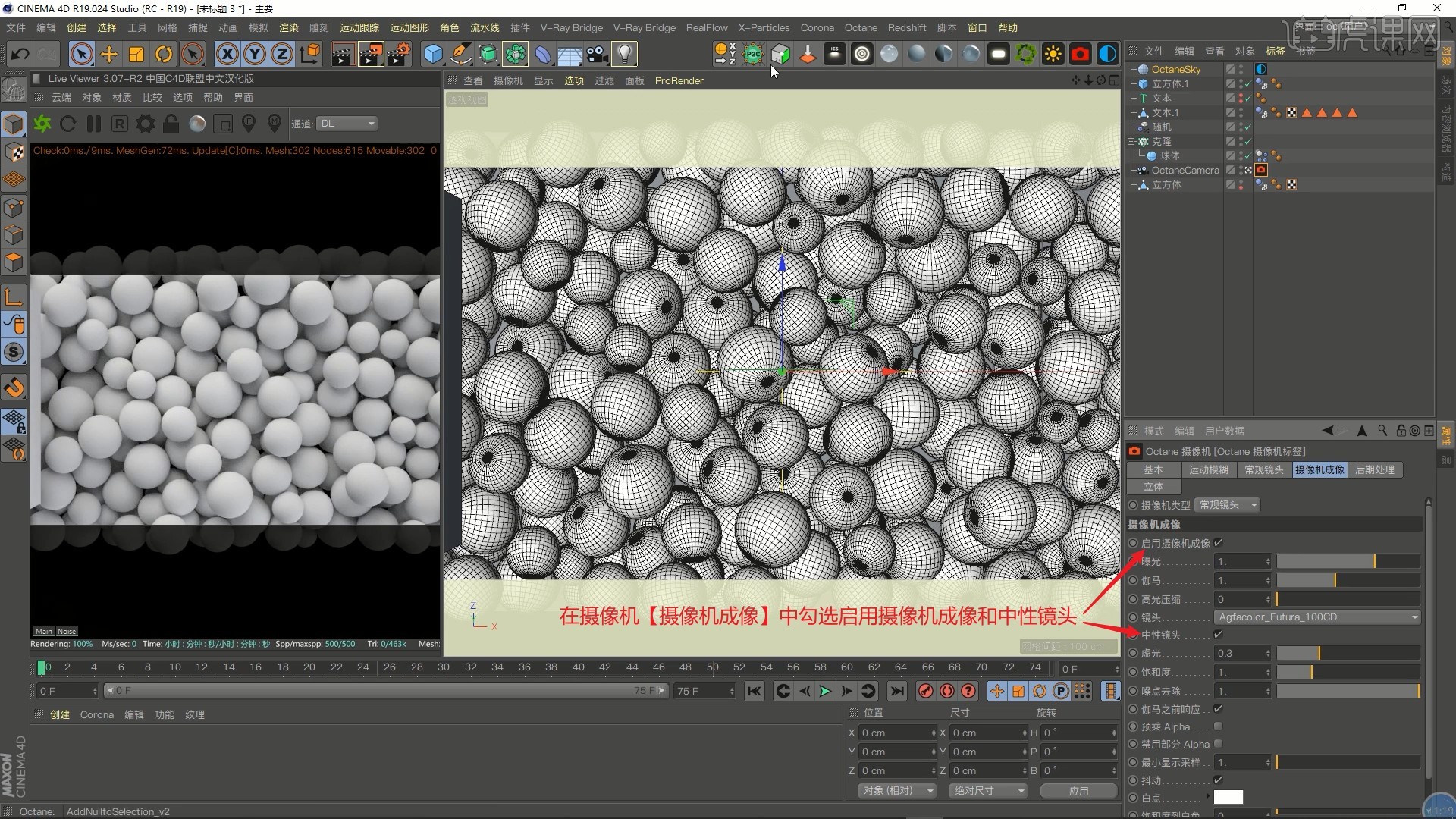Switch to 后期处理 tab
The width and height of the screenshot is (1456, 819).
[x=1374, y=470]
